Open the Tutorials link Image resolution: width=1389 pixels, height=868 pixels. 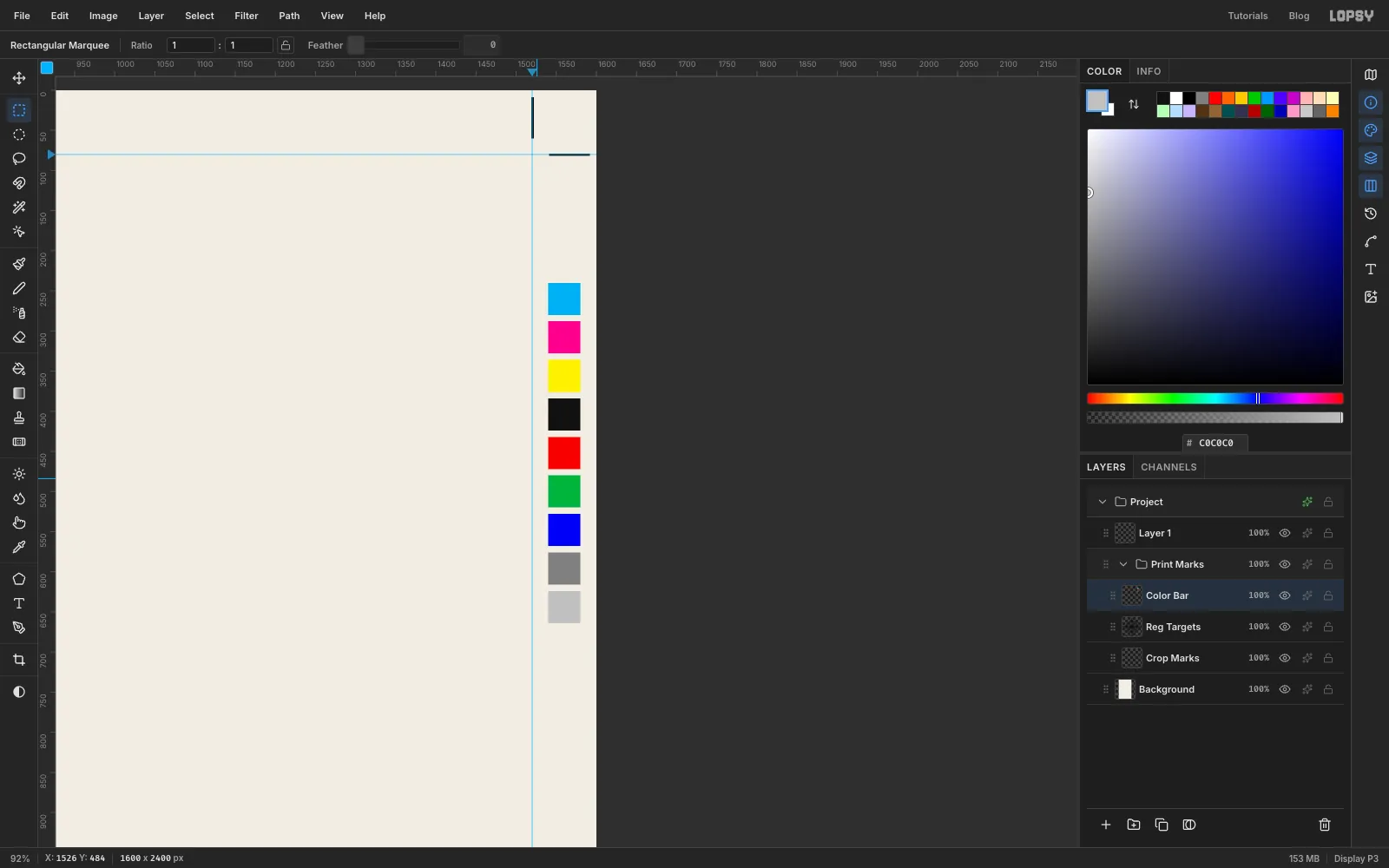click(1247, 16)
